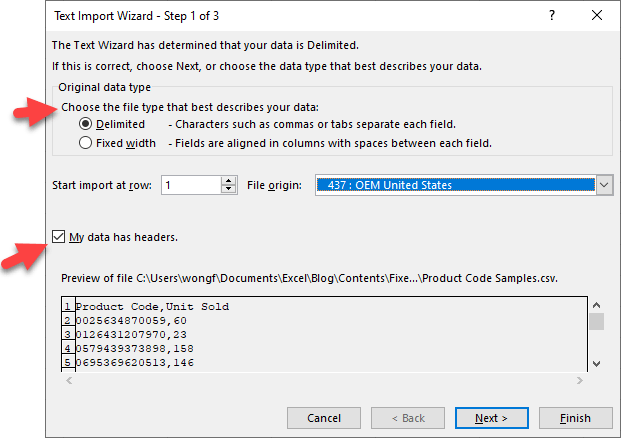Select the Delimited radio button

(86, 124)
